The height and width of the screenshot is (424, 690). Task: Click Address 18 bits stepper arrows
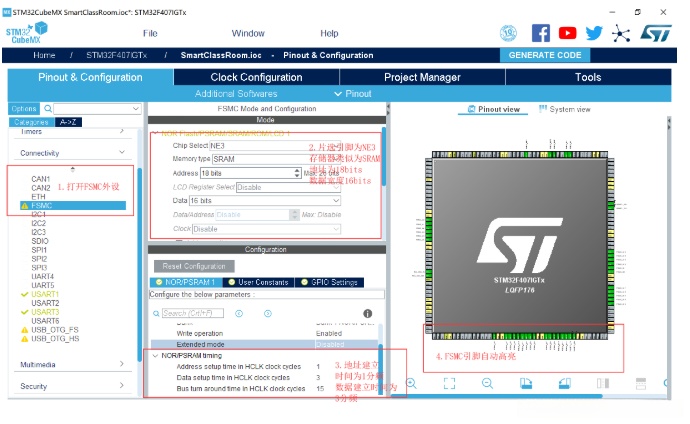click(x=297, y=173)
